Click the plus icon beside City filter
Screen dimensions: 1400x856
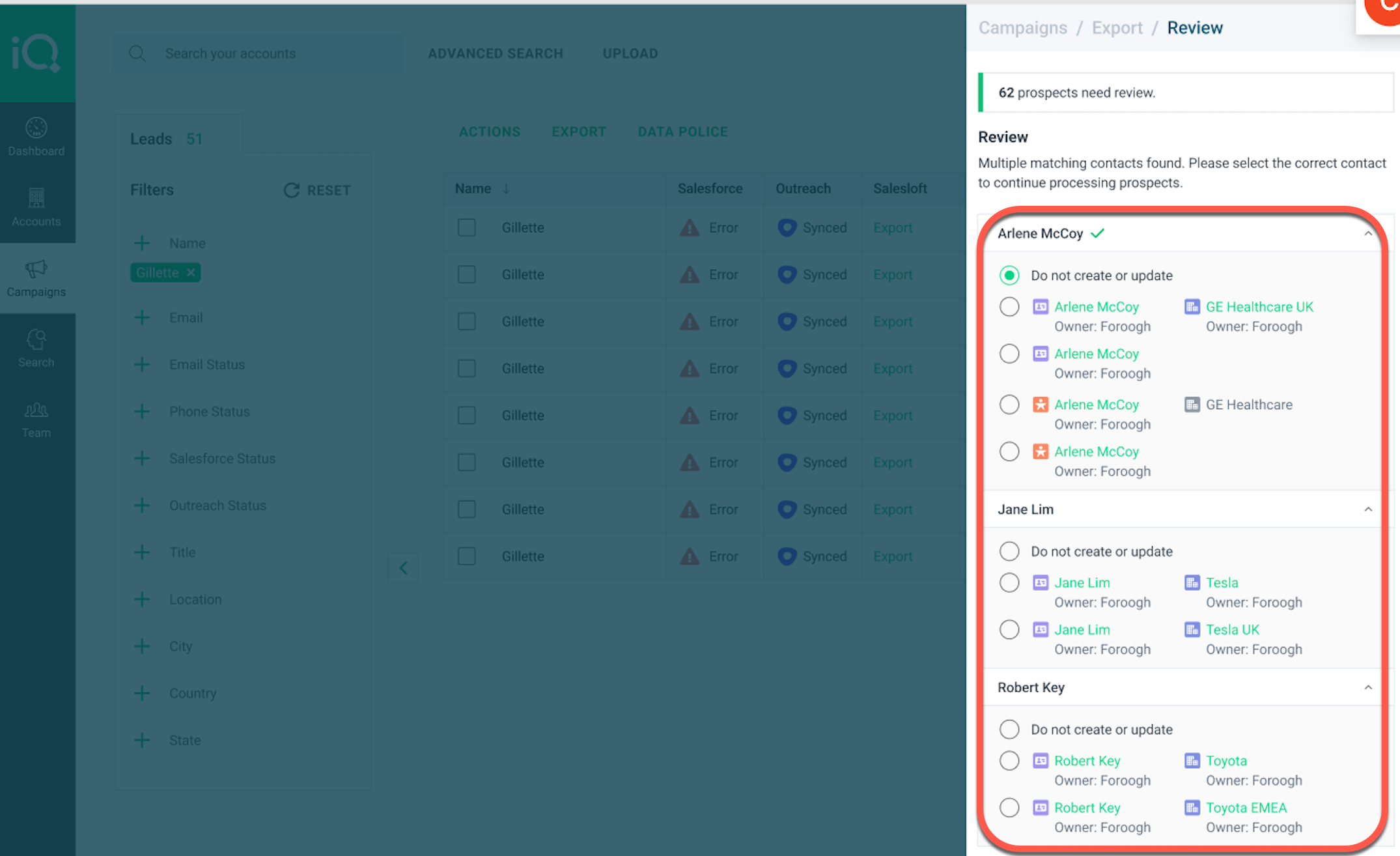coord(142,646)
